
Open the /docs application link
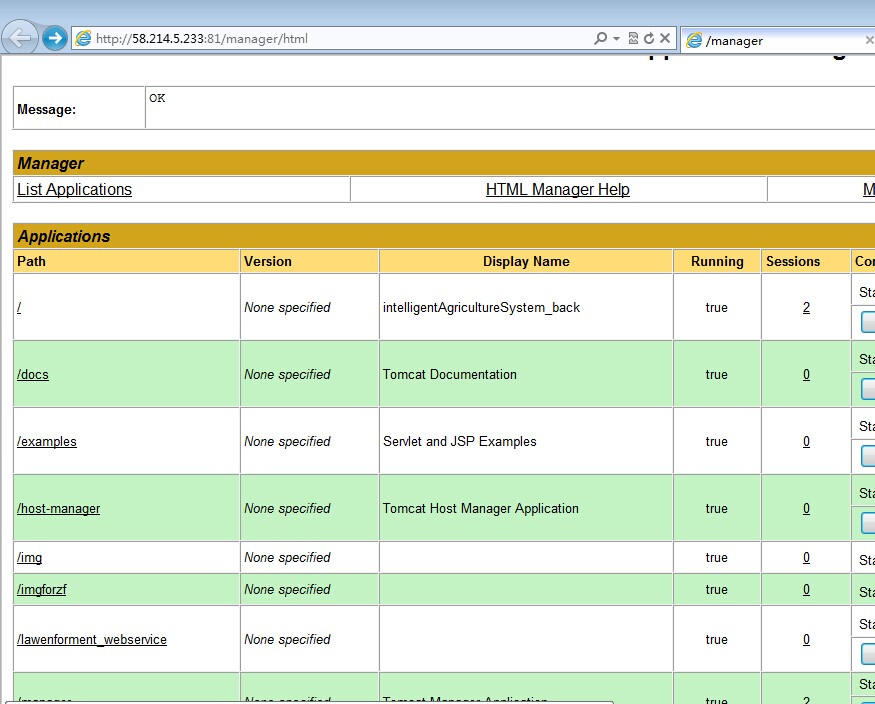pos(33,374)
